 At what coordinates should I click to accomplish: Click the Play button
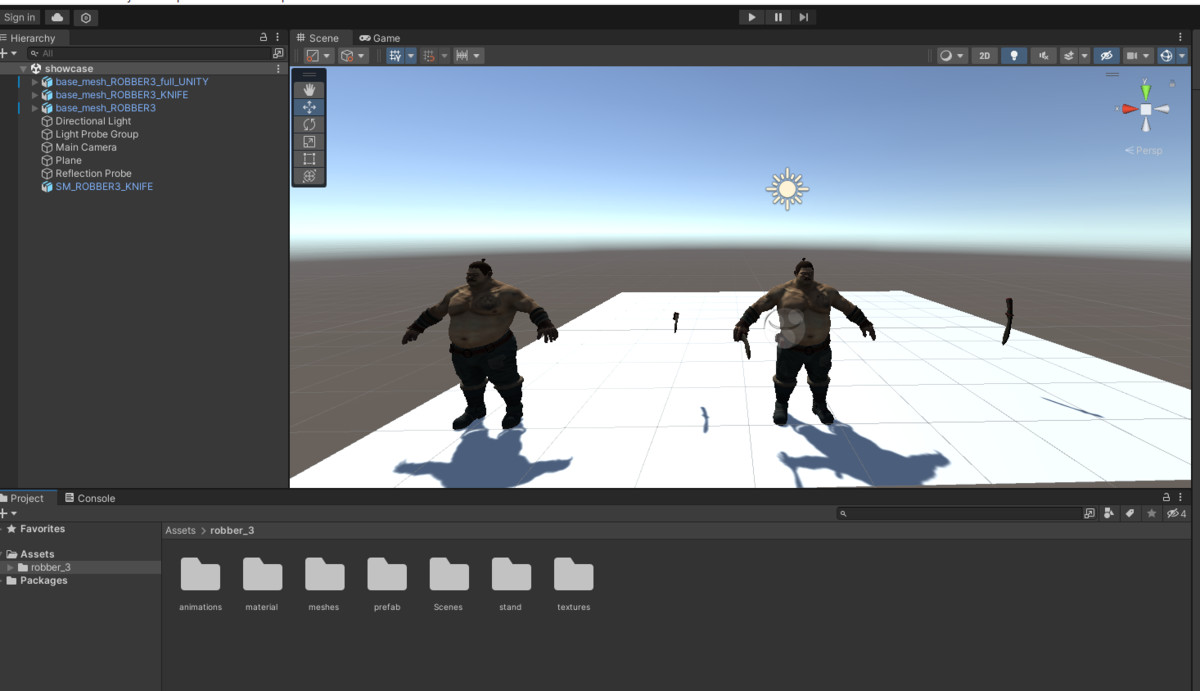coord(751,17)
